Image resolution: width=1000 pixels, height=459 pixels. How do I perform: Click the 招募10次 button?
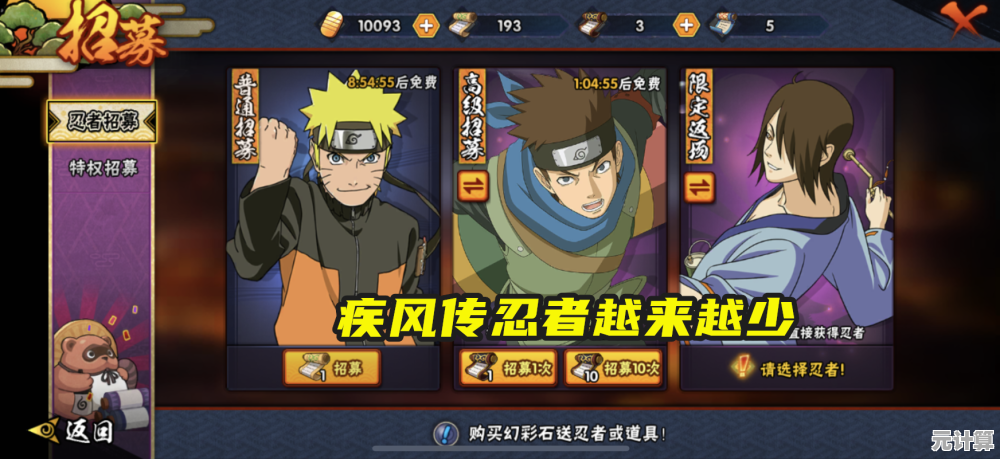coord(614,368)
